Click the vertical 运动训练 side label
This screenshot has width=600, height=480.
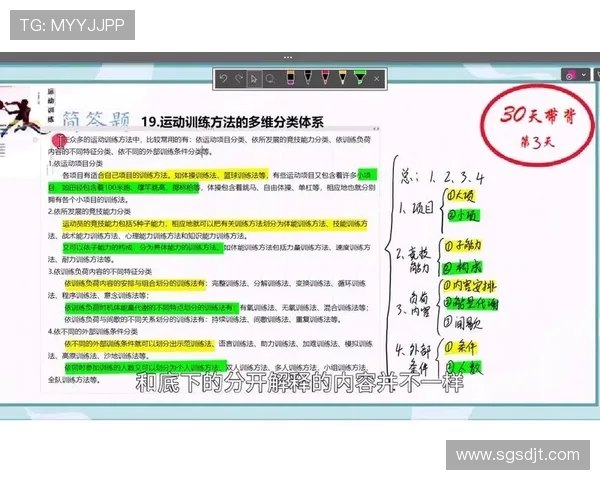(51, 105)
